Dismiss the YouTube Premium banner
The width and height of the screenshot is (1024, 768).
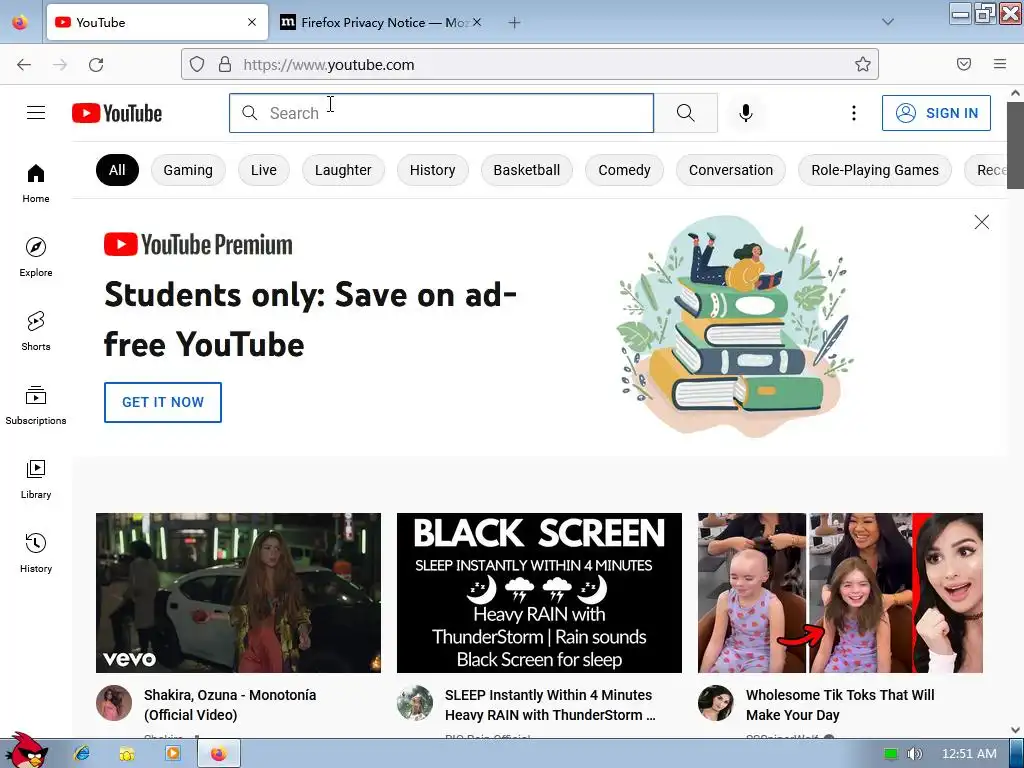pyautogui.click(x=982, y=222)
